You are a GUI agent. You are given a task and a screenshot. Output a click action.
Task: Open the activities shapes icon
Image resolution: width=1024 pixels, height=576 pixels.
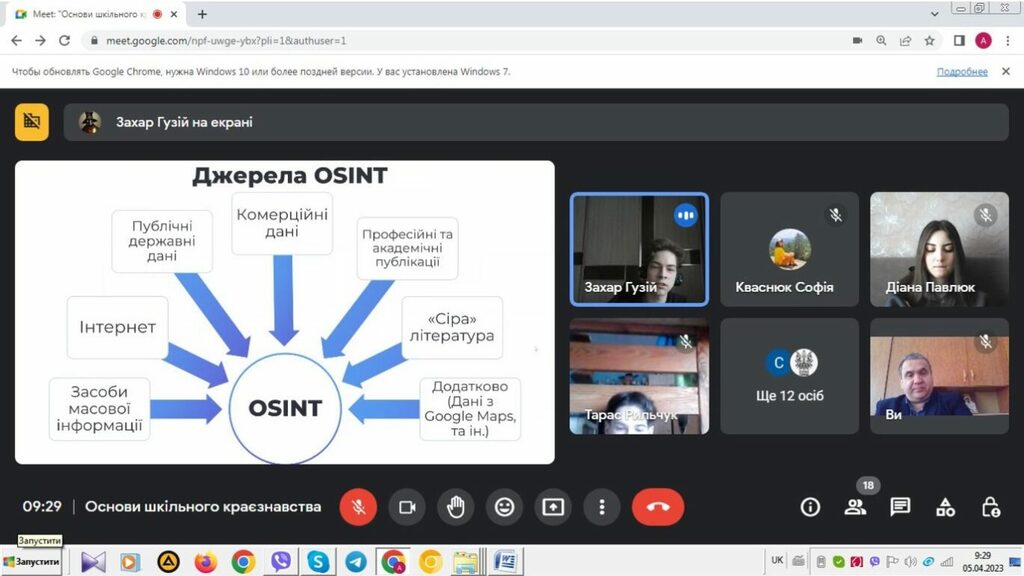[945, 507]
